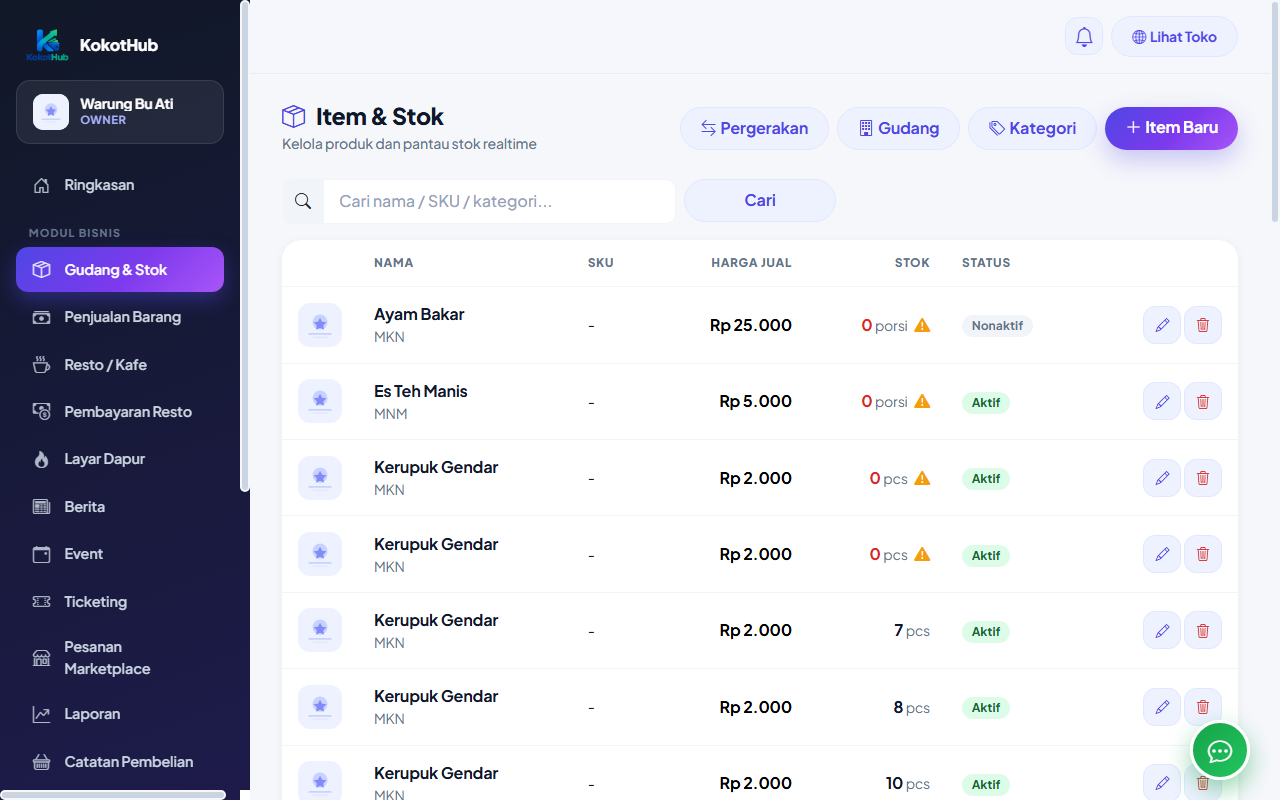Delete the Kerupuk Gendar item with 7 pcs

(1203, 631)
